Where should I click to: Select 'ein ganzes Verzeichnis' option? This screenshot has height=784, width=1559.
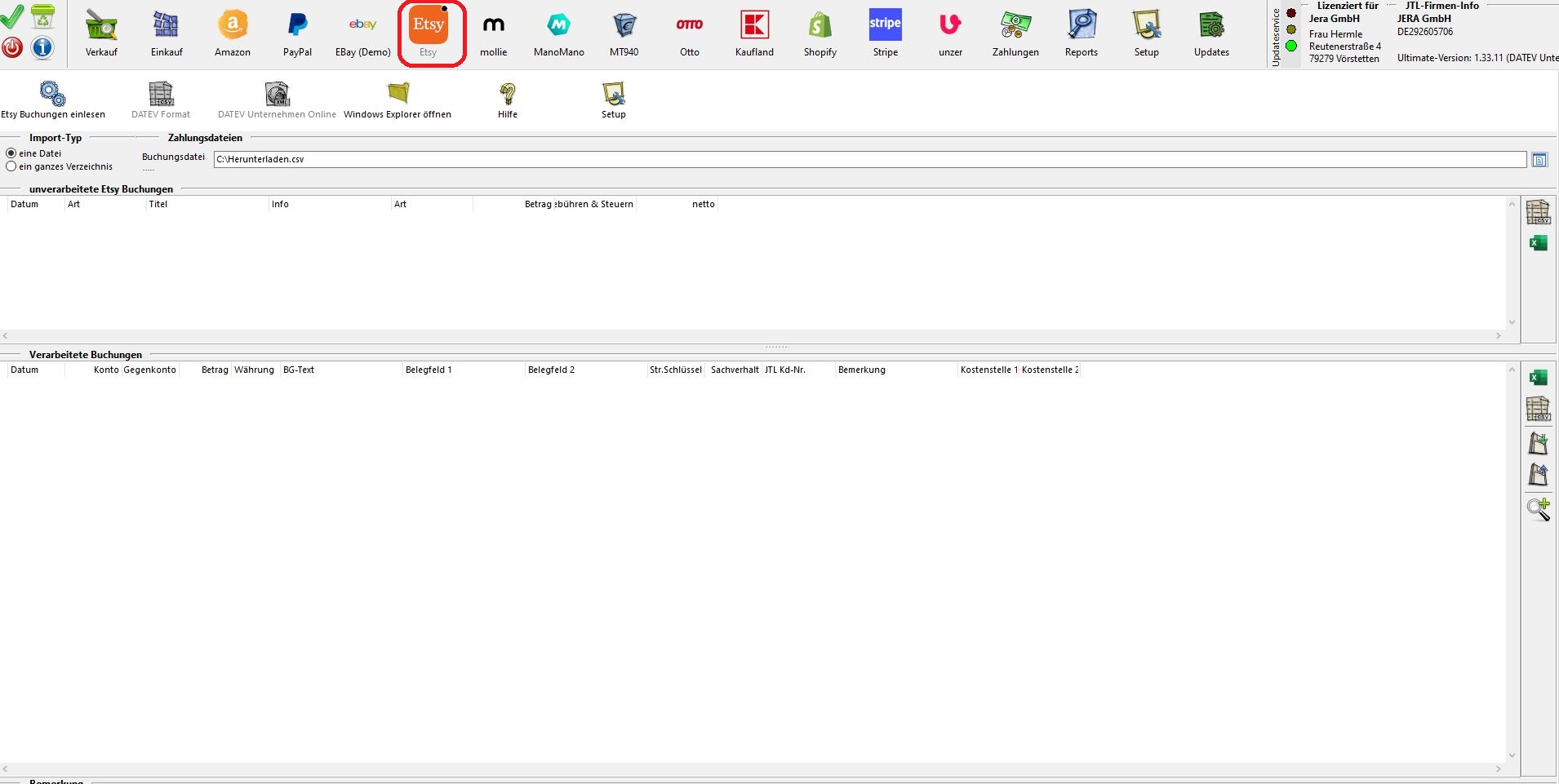click(11, 166)
